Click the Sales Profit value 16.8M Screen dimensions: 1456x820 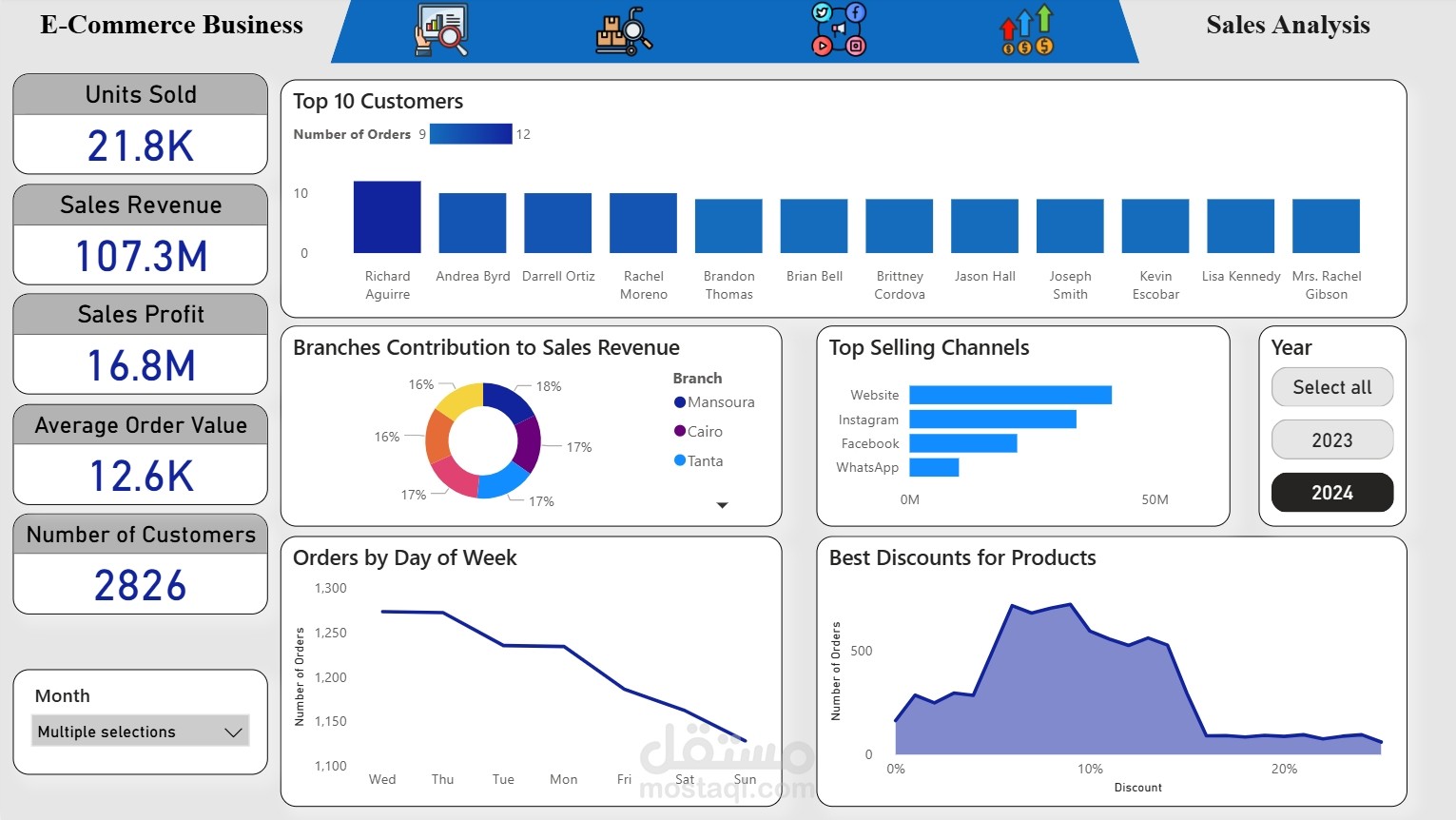click(141, 366)
